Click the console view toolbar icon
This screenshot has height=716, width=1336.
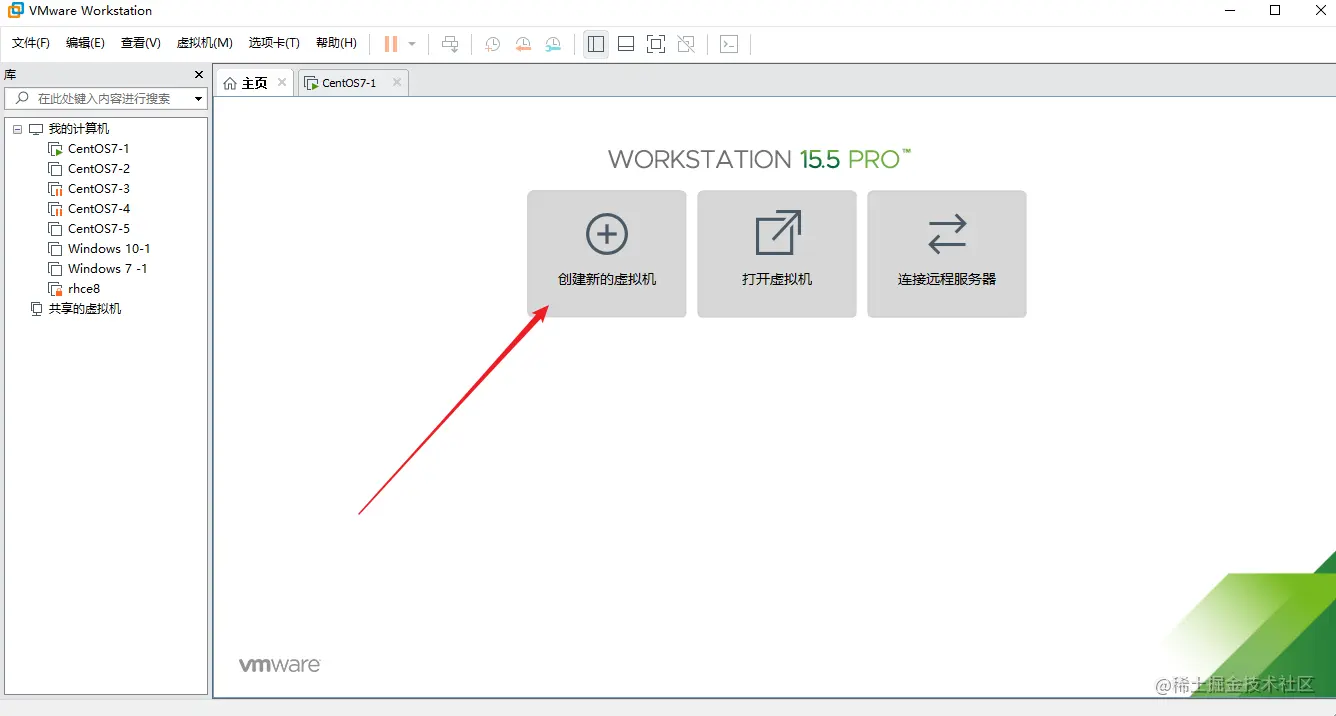tap(729, 44)
